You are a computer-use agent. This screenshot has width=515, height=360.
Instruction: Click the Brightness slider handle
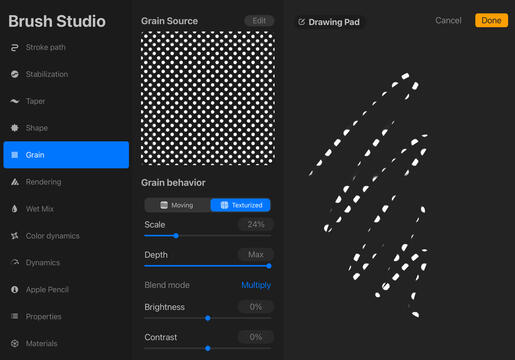click(x=208, y=318)
